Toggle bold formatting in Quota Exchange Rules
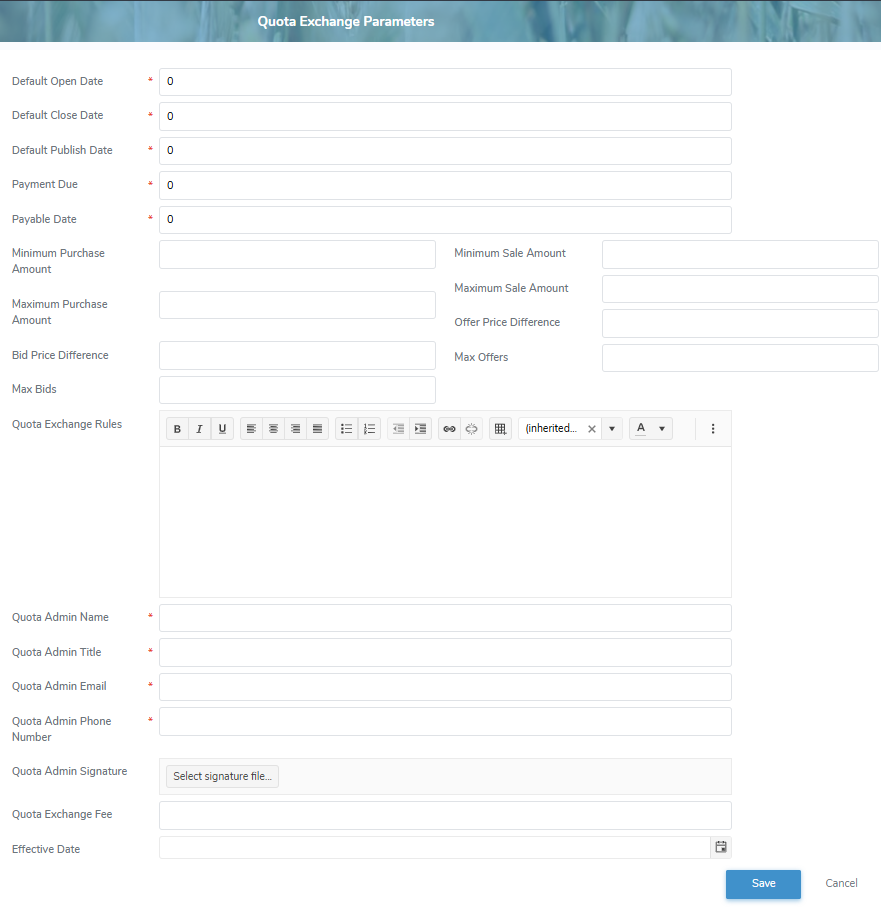Screen dimensions: 881x910 coord(177,428)
